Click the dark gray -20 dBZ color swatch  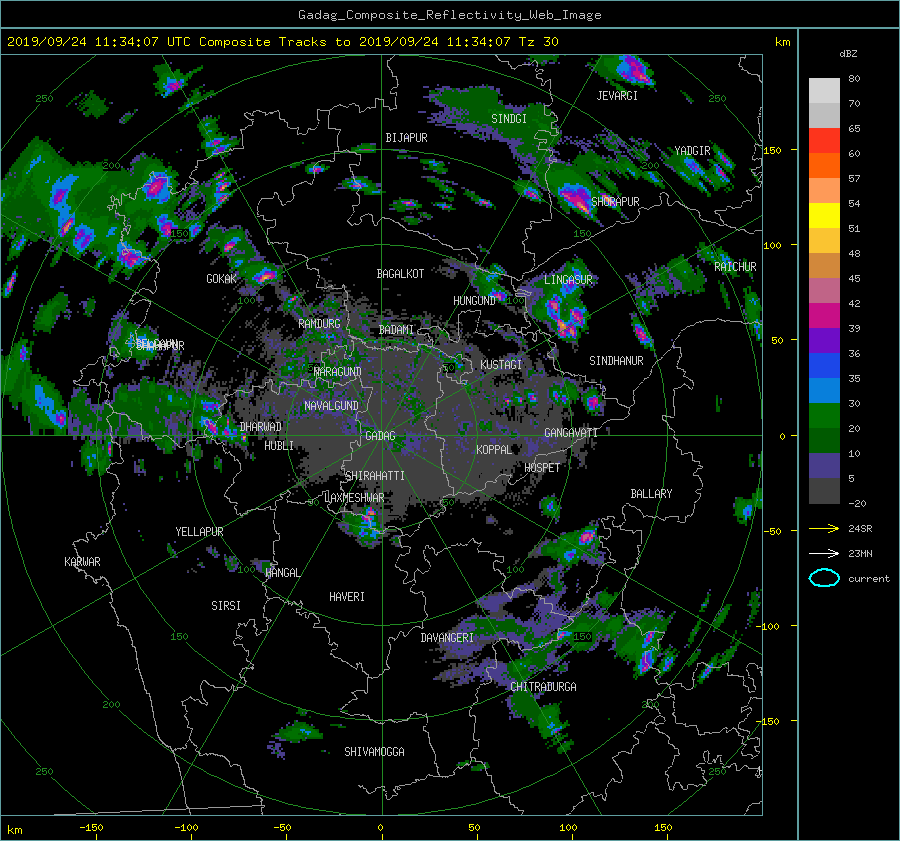[824, 491]
